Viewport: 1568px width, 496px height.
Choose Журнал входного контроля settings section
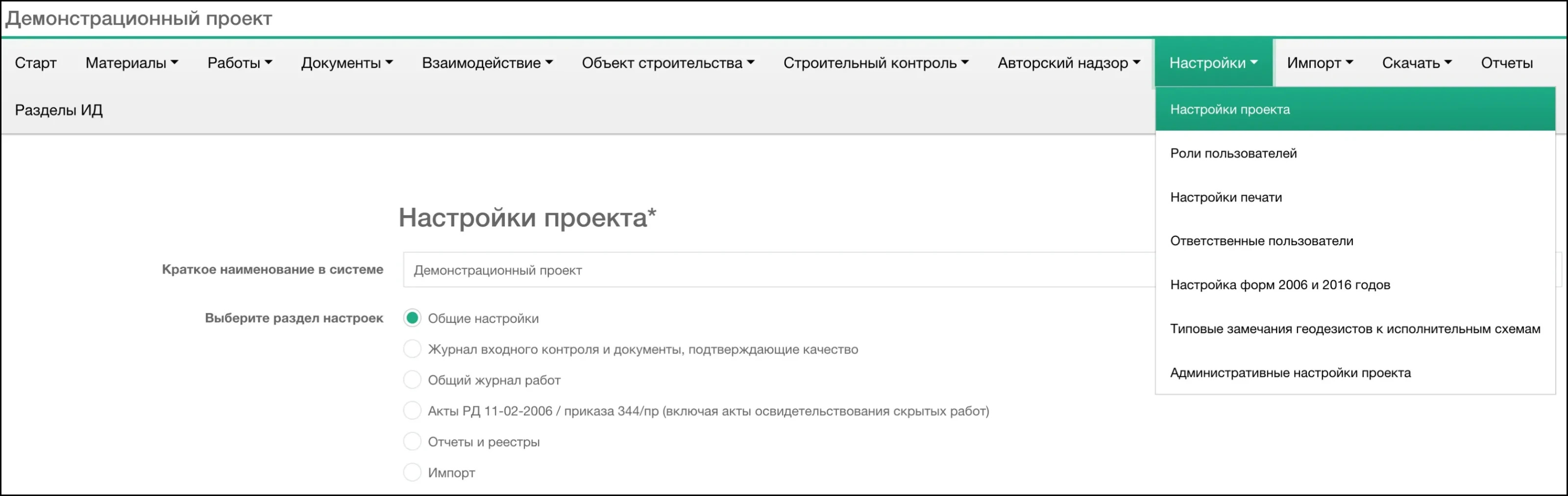[x=413, y=349]
